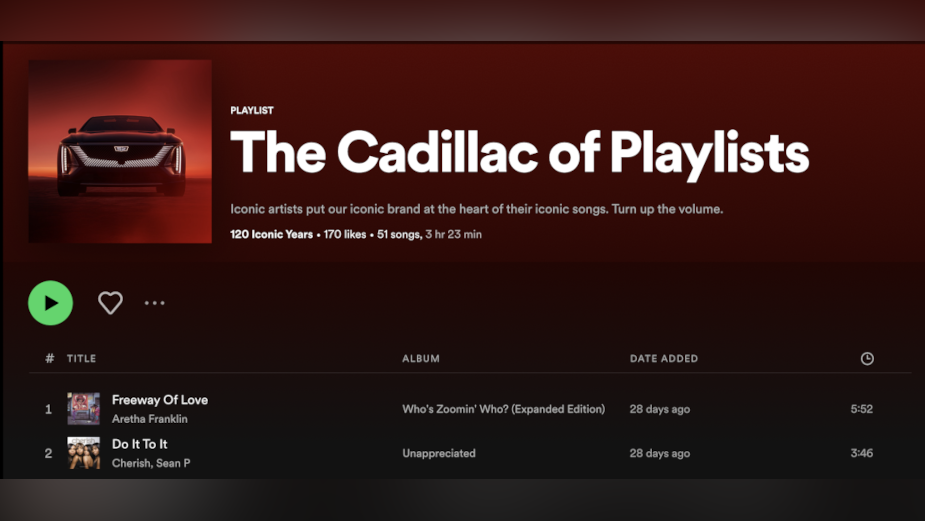Click the Do It To It album thumbnail
The image size is (925, 521).
(x=83, y=453)
